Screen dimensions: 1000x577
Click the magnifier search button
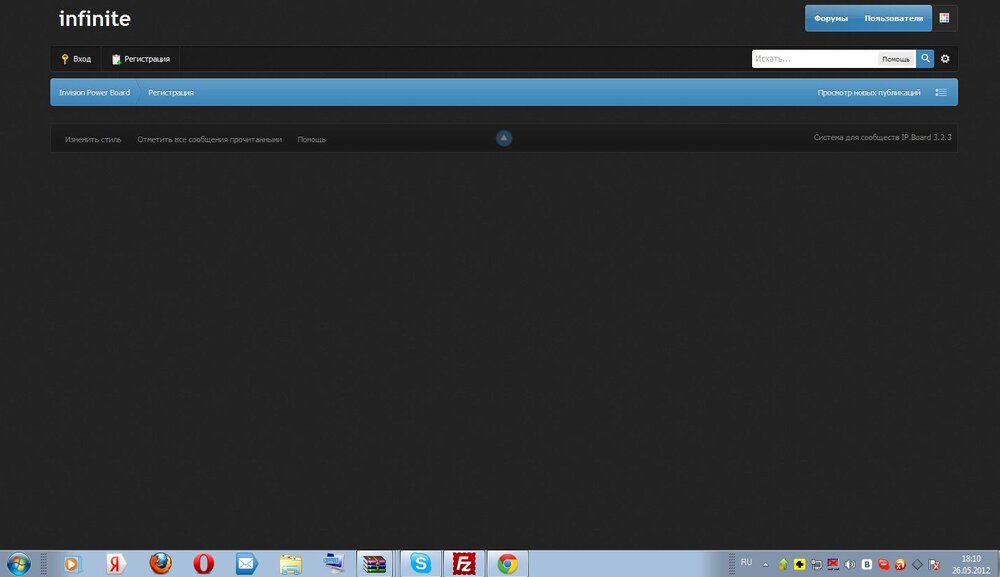[926, 59]
